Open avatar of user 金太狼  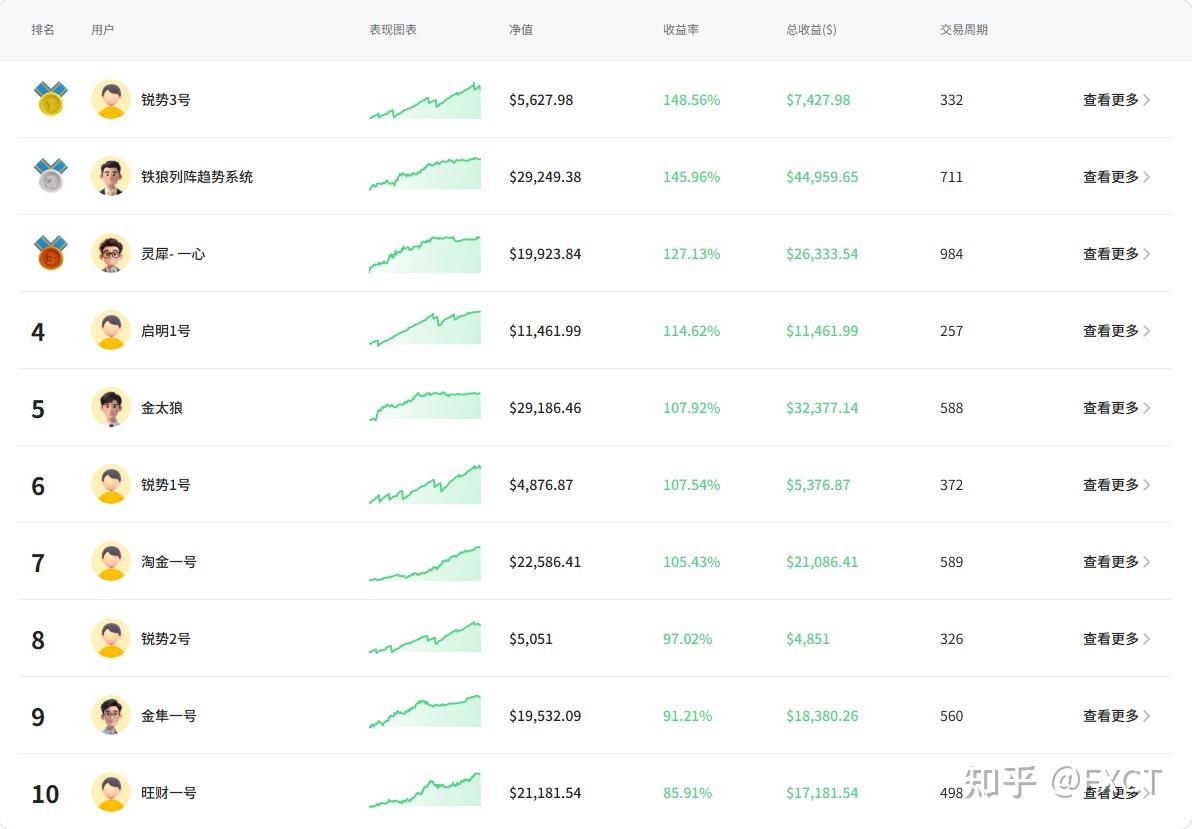click(111, 407)
